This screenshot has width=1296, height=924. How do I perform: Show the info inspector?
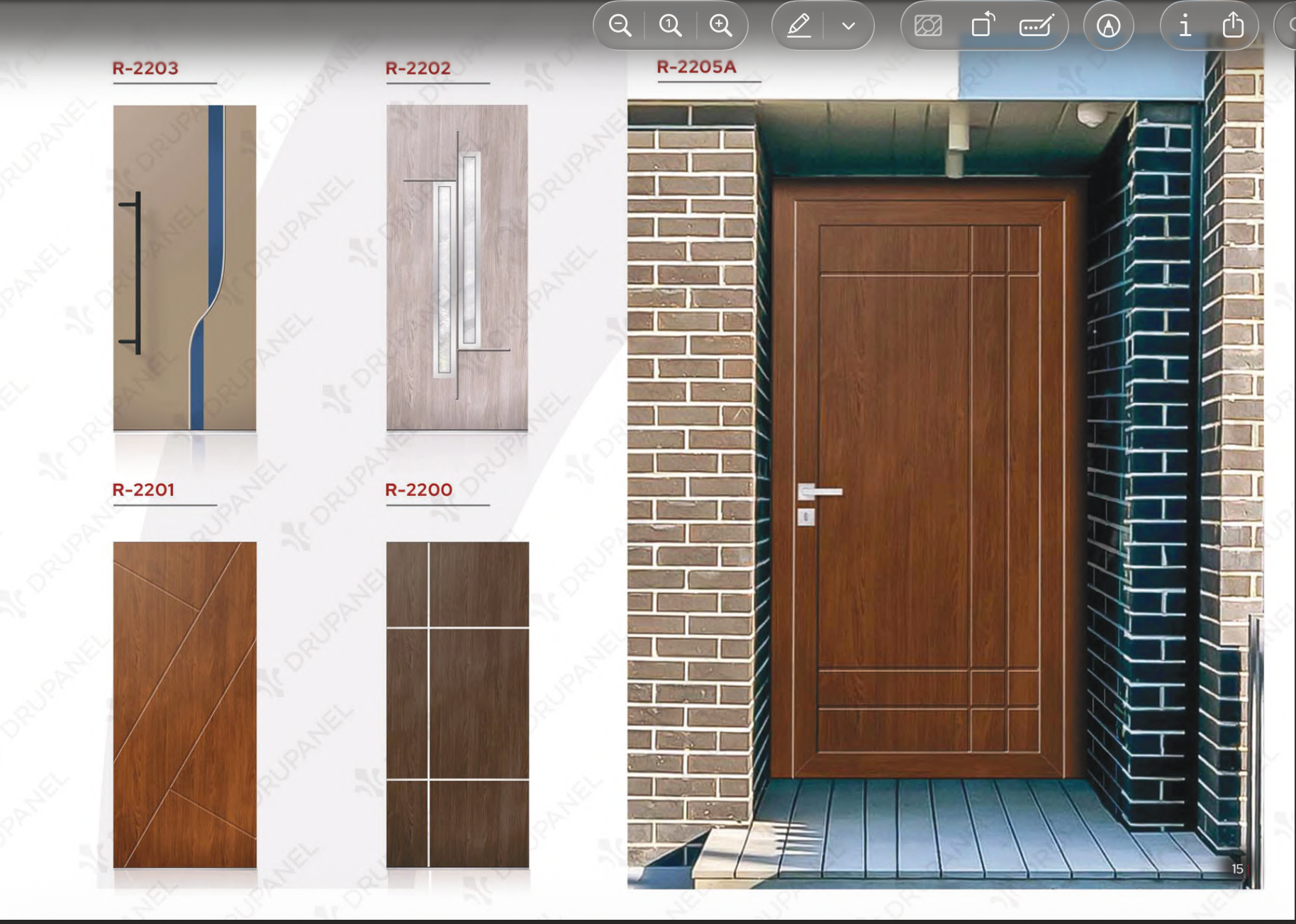click(x=1184, y=26)
